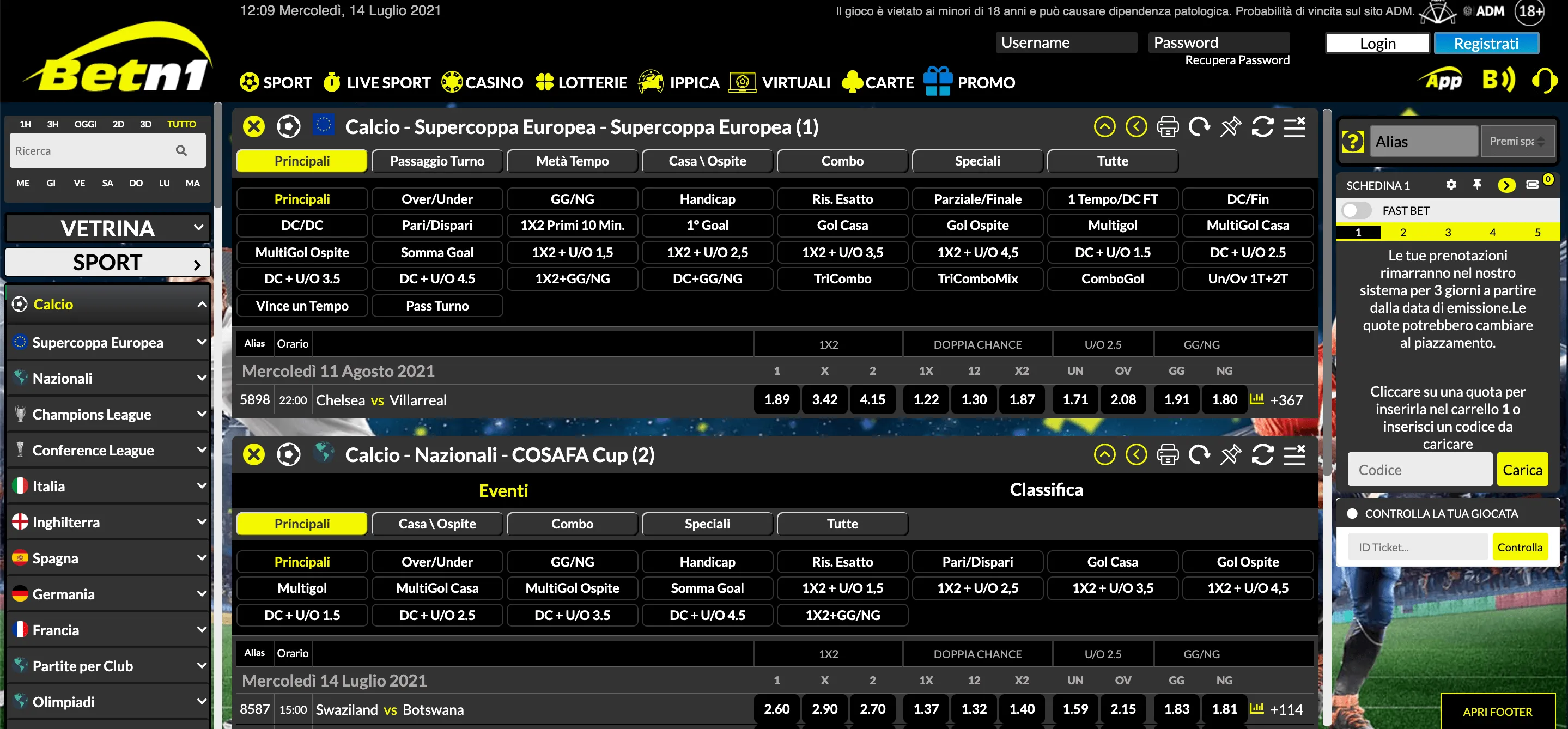Expand the Germania leagues list
The height and width of the screenshot is (729, 1568).
pyautogui.click(x=201, y=594)
